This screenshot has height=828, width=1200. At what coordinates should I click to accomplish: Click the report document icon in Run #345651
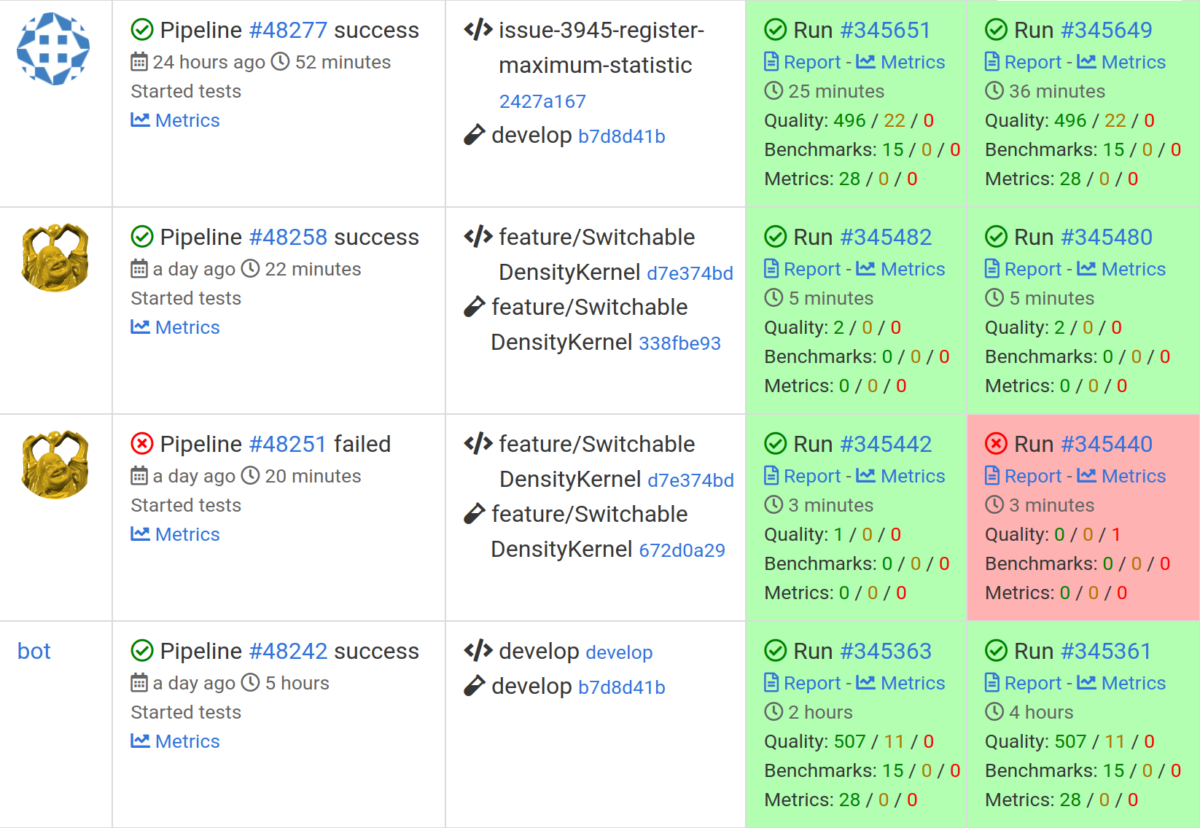click(771, 62)
